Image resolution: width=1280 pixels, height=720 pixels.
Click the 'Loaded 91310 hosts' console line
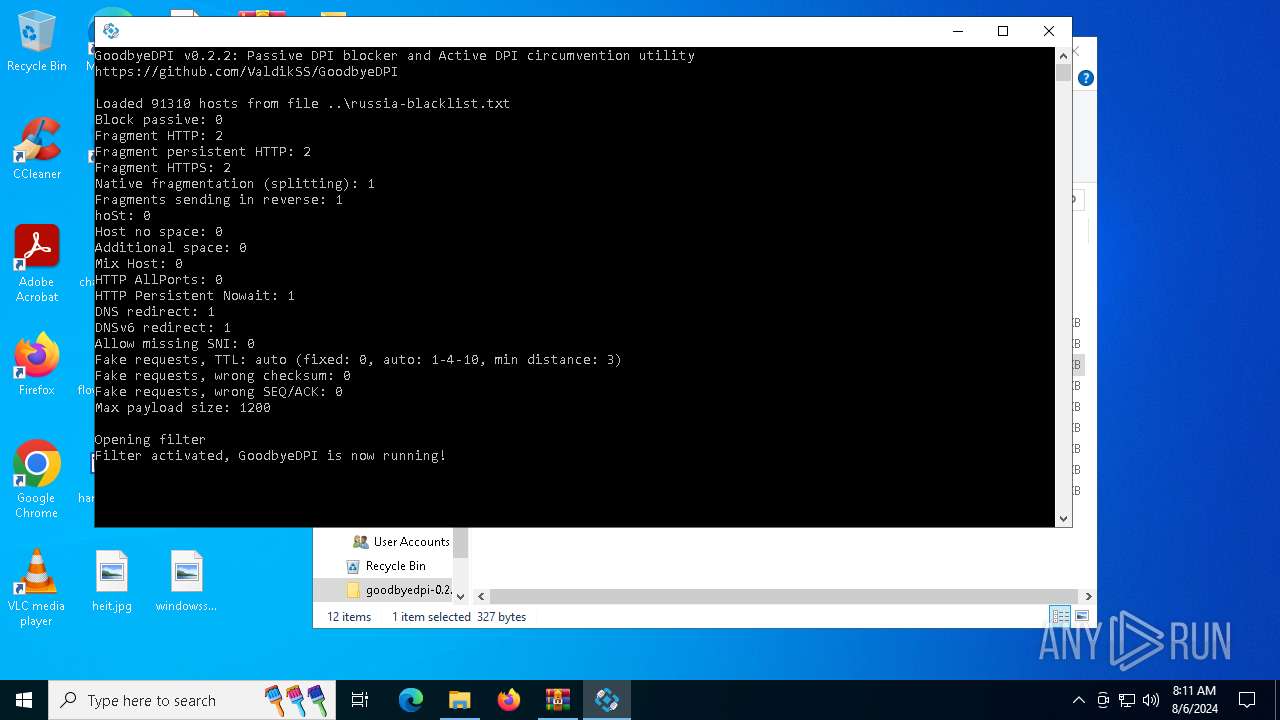coord(302,104)
